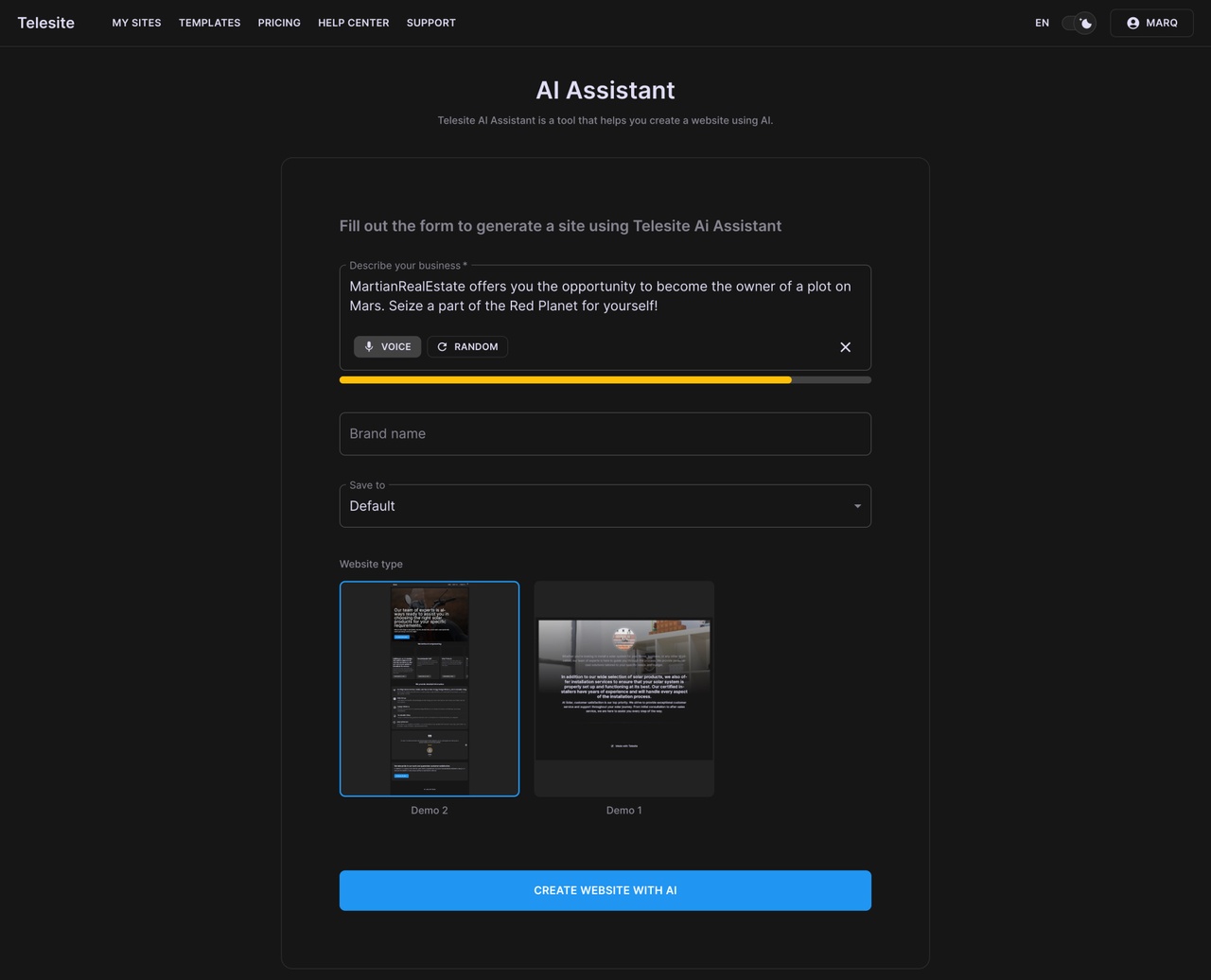Click the moon icon in the theme switch

(x=1084, y=23)
